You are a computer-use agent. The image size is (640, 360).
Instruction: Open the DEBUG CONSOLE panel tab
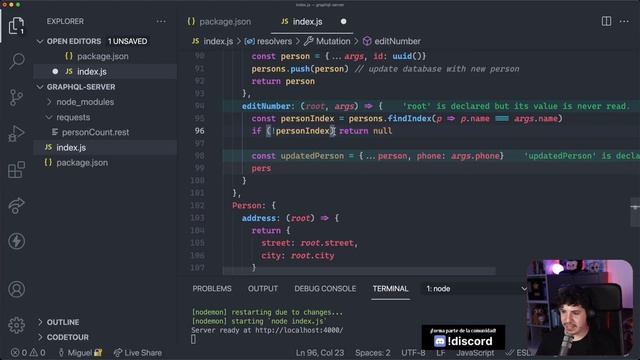325,289
